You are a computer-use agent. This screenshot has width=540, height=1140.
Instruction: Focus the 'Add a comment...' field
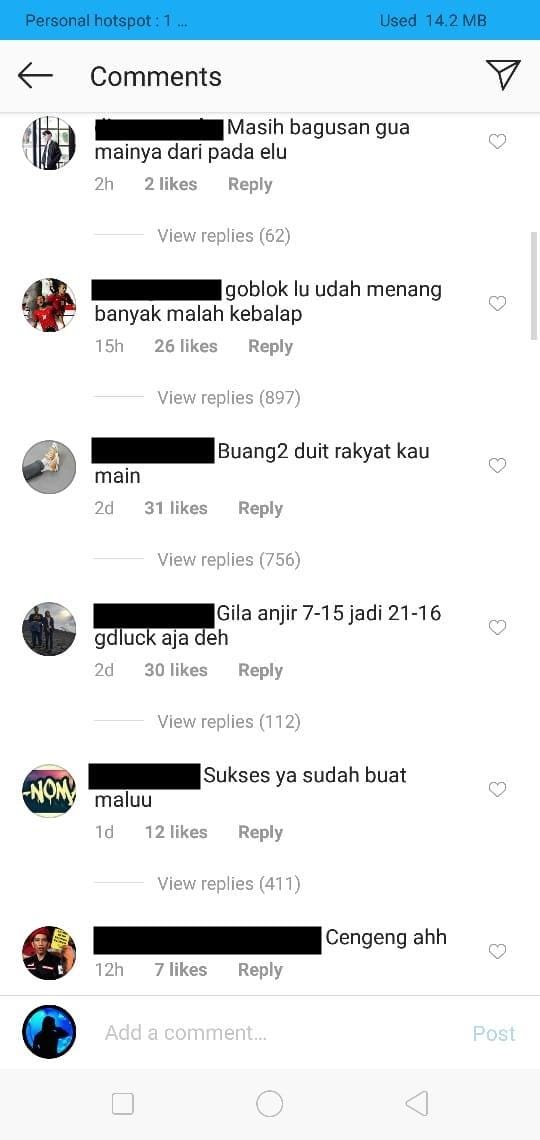tap(276, 1033)
